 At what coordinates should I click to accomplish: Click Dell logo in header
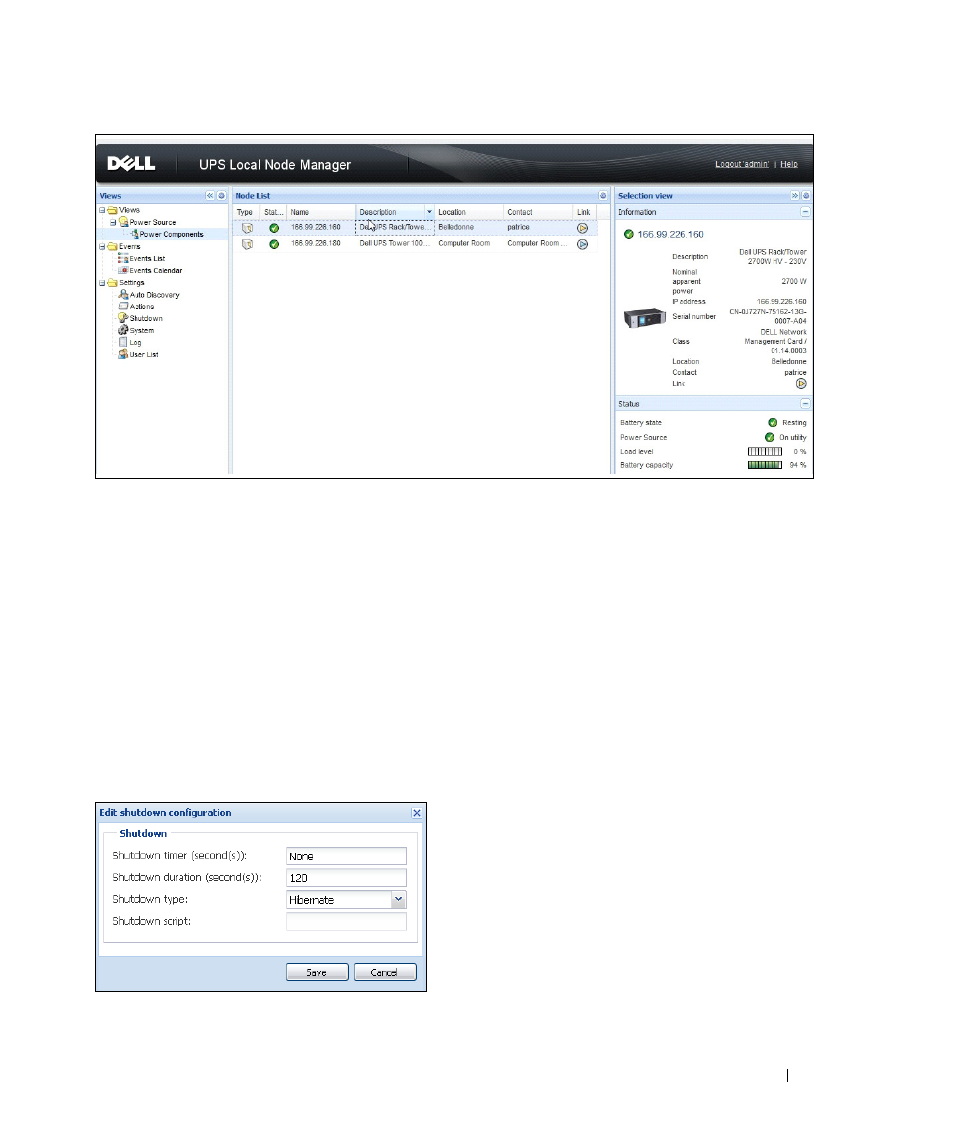[131, 164]
